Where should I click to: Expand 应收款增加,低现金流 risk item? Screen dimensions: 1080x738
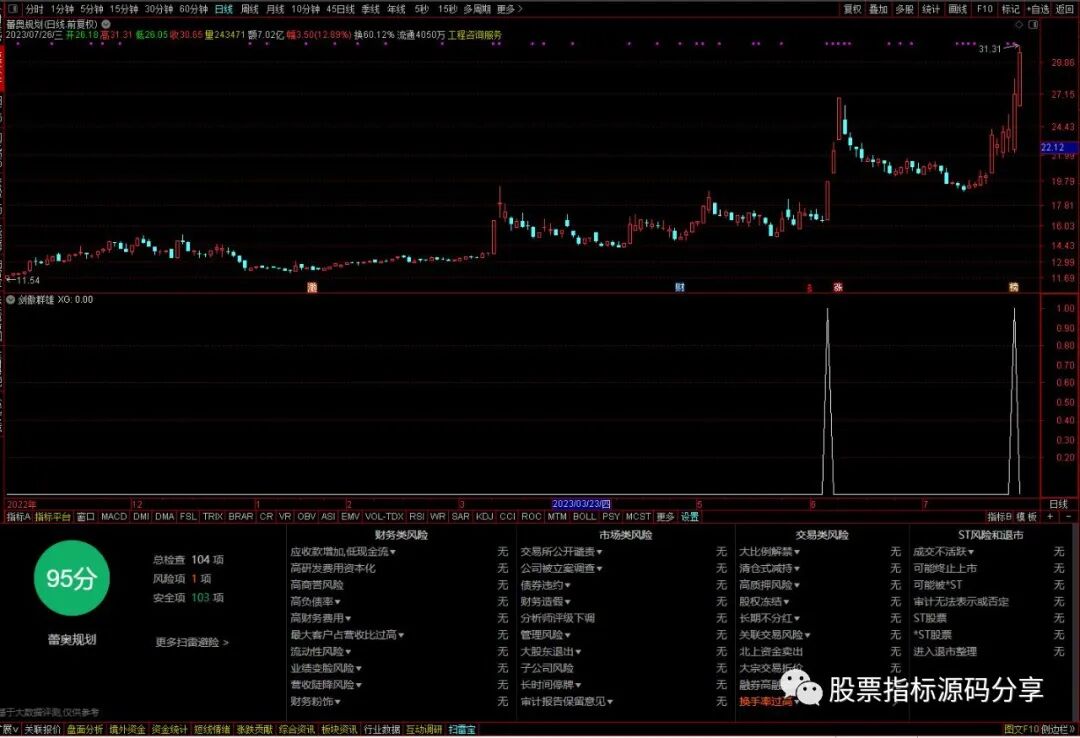(x=343, y=552)
